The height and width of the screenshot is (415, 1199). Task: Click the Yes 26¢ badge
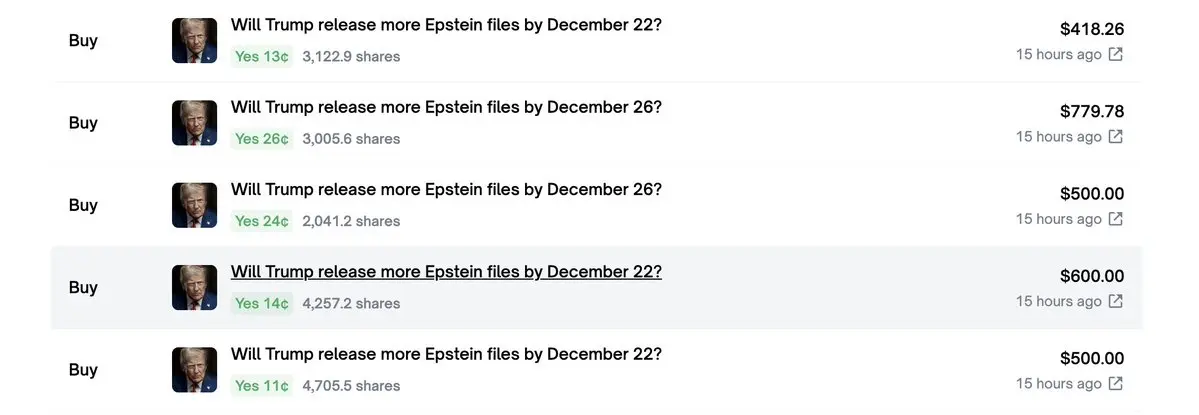tap(262, 139)
